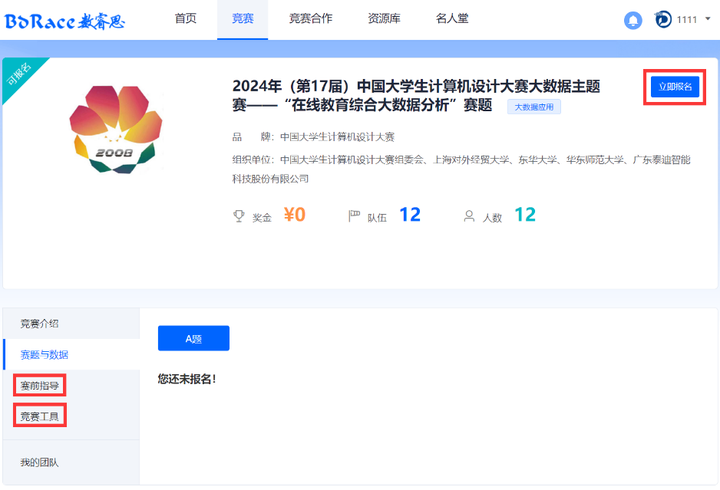The image size is (720, 490).
Task: Click the brand text 中国大学生计算机设计大赛
Action: click(337, 137)
